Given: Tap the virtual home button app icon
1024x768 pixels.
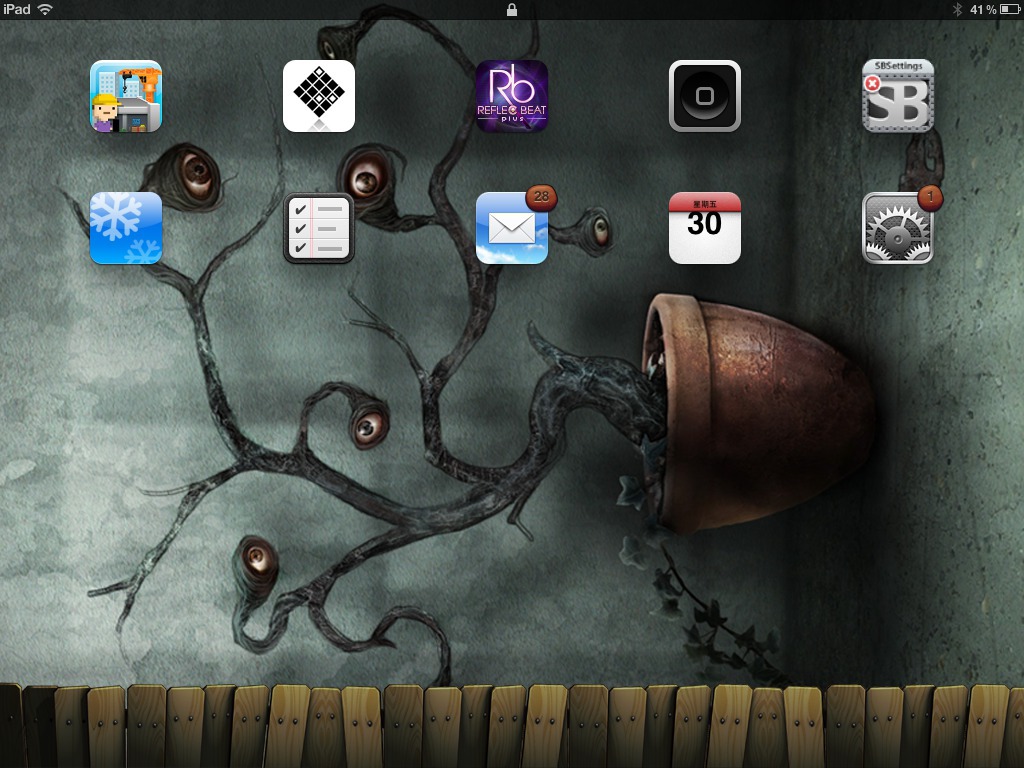Looking at the screenshot, I should pos(705,96).
